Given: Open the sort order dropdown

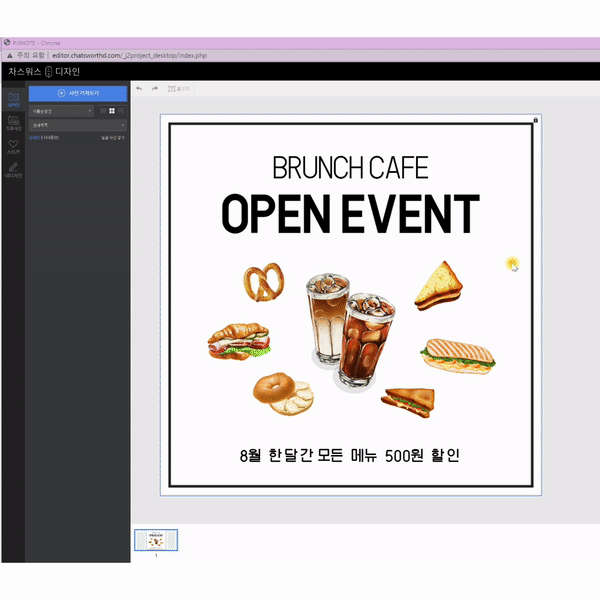Looking at the screenshot, I should point(61,111).
